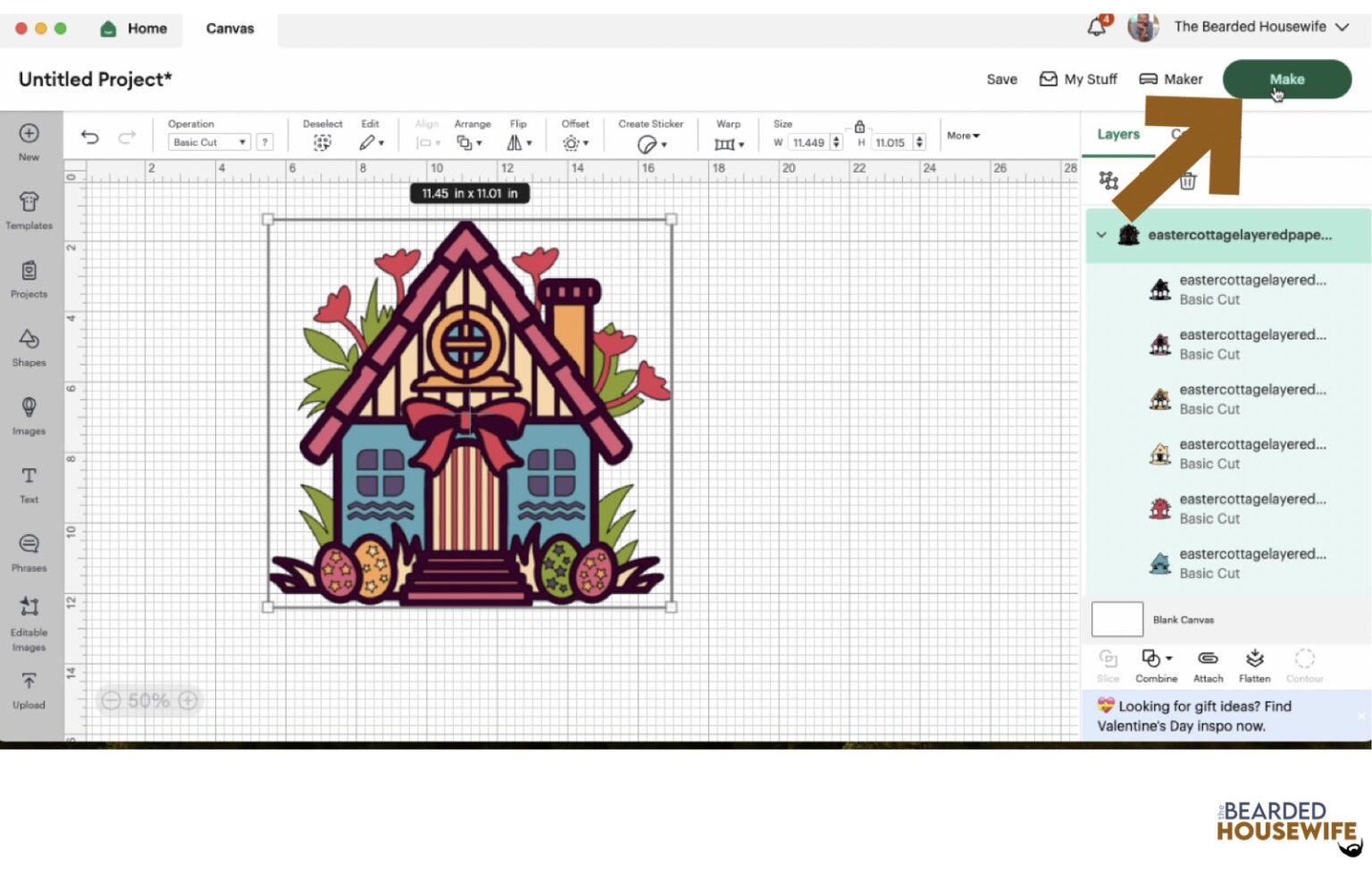
Task: Click the Flatten icon
Action: (1254, 665)
